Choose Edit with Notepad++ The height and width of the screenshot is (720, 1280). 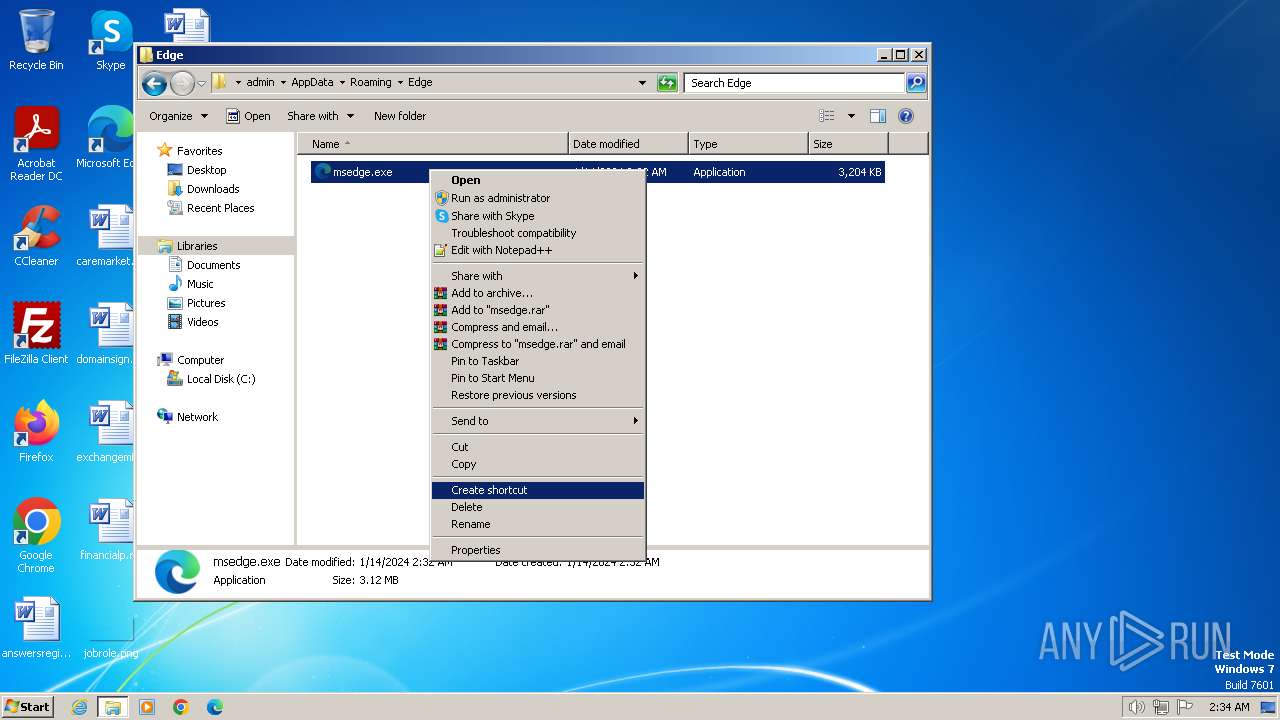click(x=538, y=250)
